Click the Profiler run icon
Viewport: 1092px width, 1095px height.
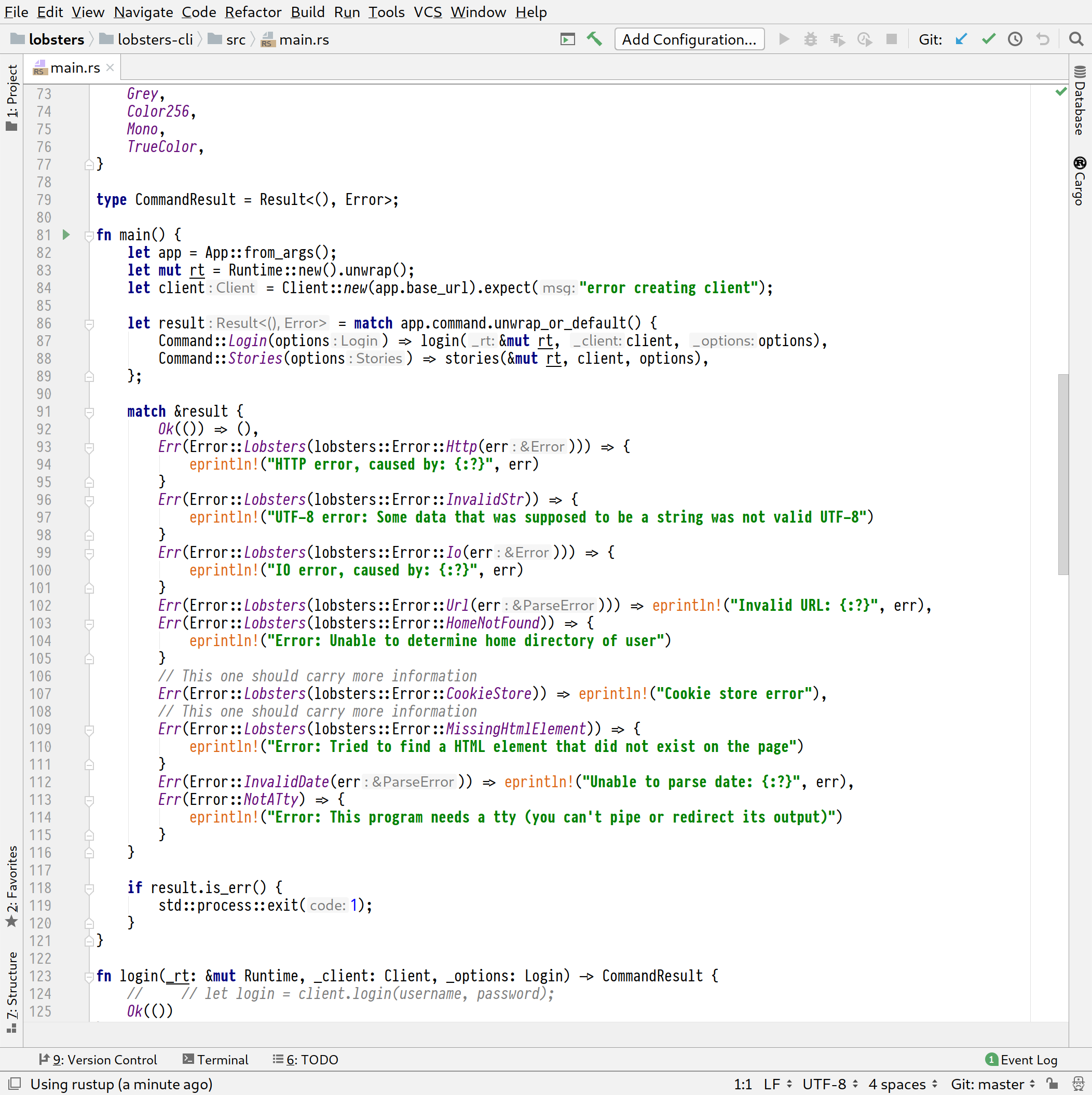[864, 39]
